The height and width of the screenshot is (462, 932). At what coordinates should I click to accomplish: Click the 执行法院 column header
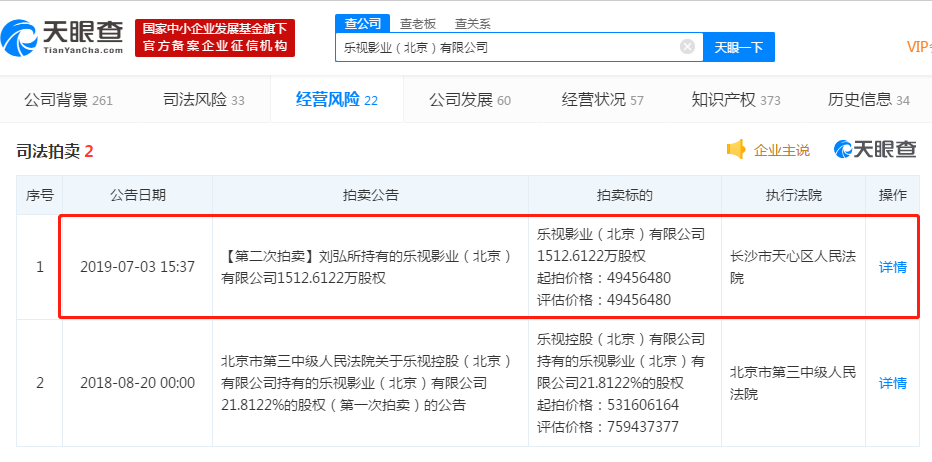click(x=794, y=195)
